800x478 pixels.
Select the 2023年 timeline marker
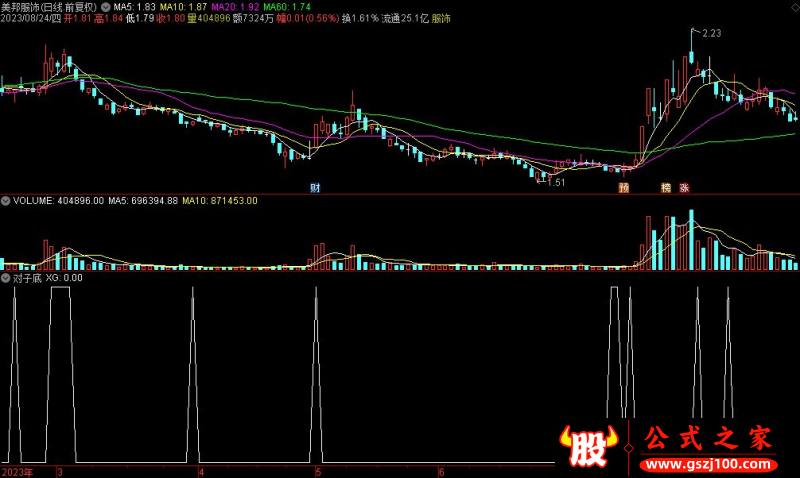tap(17, 472)
